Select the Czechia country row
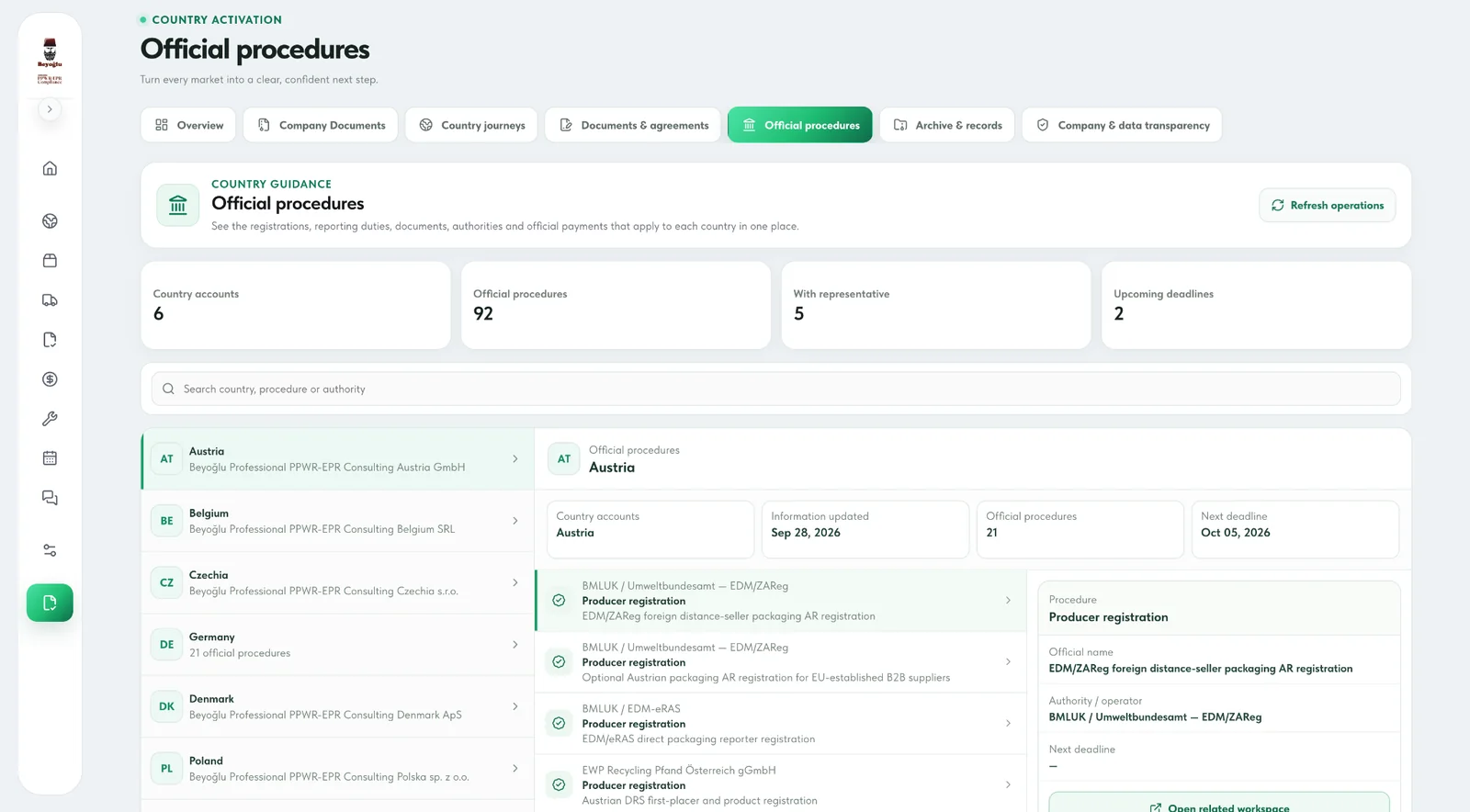 (x=338, y=582)
